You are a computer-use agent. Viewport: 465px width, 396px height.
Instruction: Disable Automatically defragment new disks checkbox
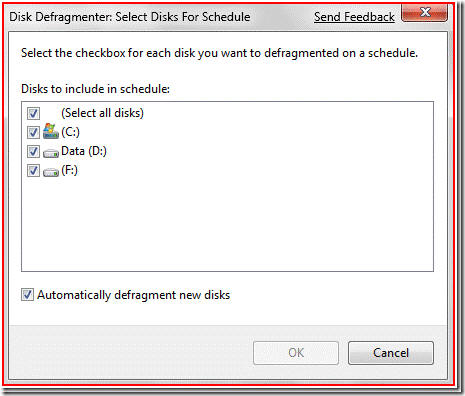(x=27, y=295)
